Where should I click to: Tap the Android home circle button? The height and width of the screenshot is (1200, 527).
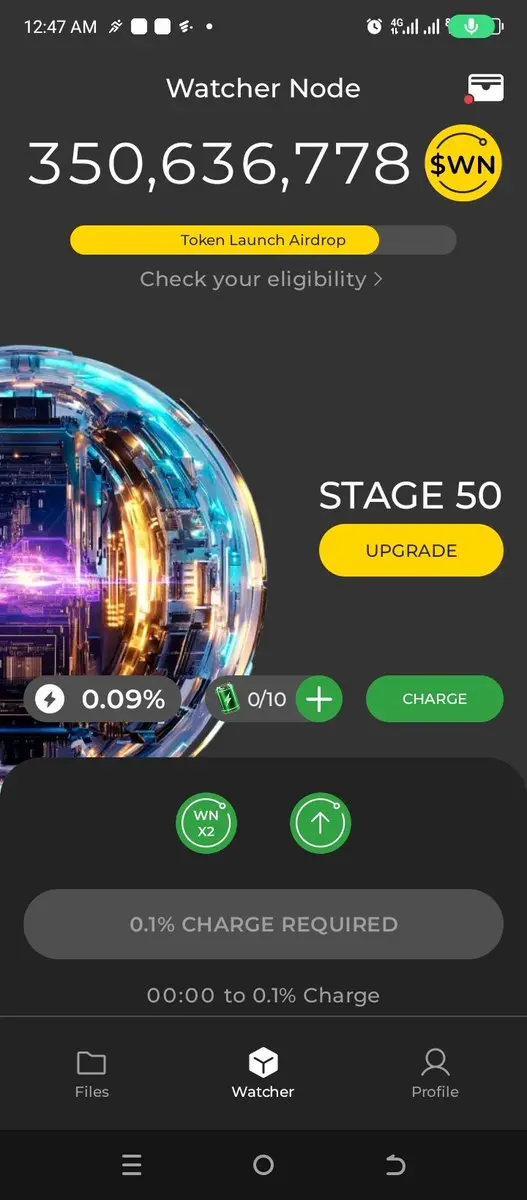click(263, 1164)
